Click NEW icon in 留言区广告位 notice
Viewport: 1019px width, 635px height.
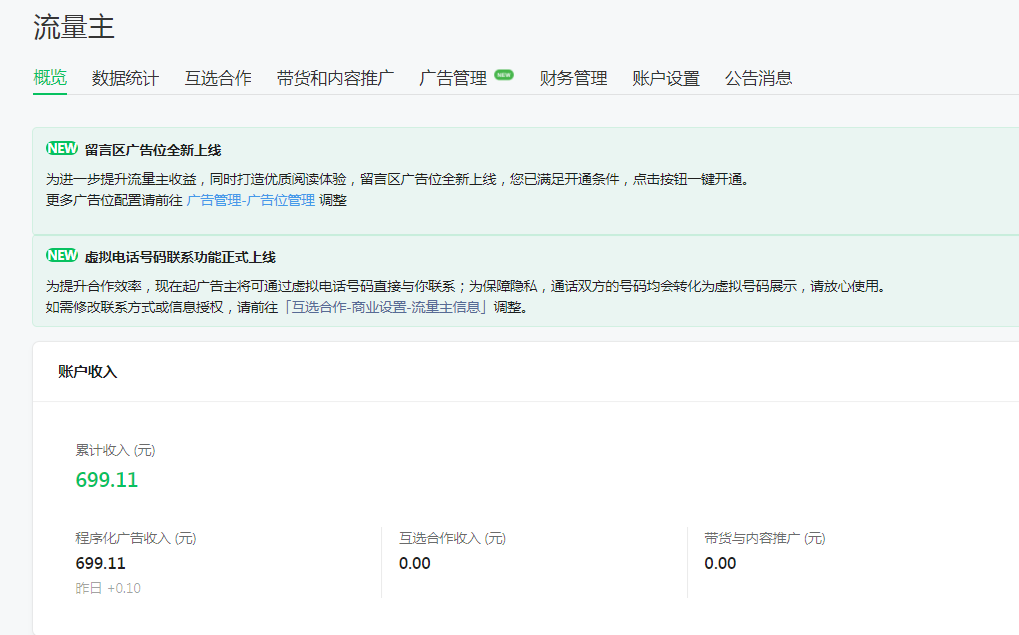coord(62,149)
